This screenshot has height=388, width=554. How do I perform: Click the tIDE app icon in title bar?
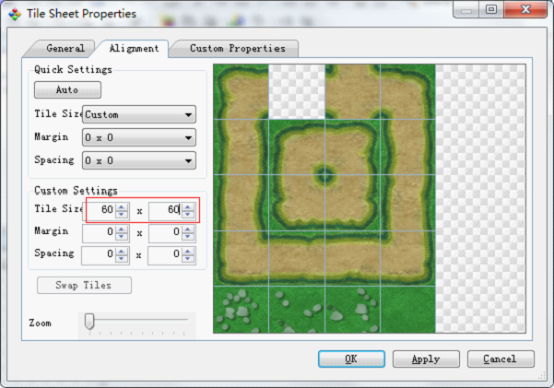[x=14, y=14]
